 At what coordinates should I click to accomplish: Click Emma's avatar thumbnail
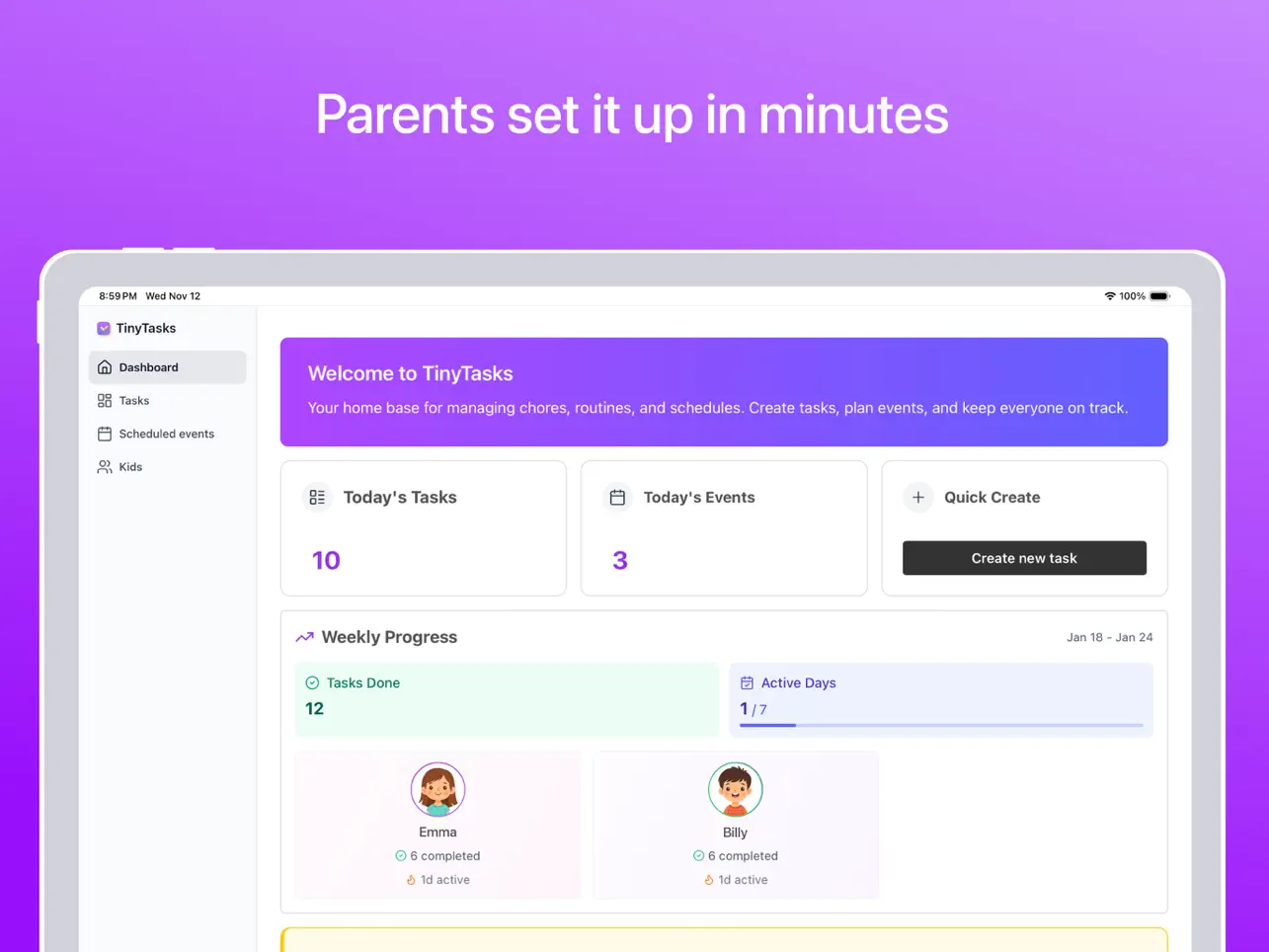coord(437,789)
